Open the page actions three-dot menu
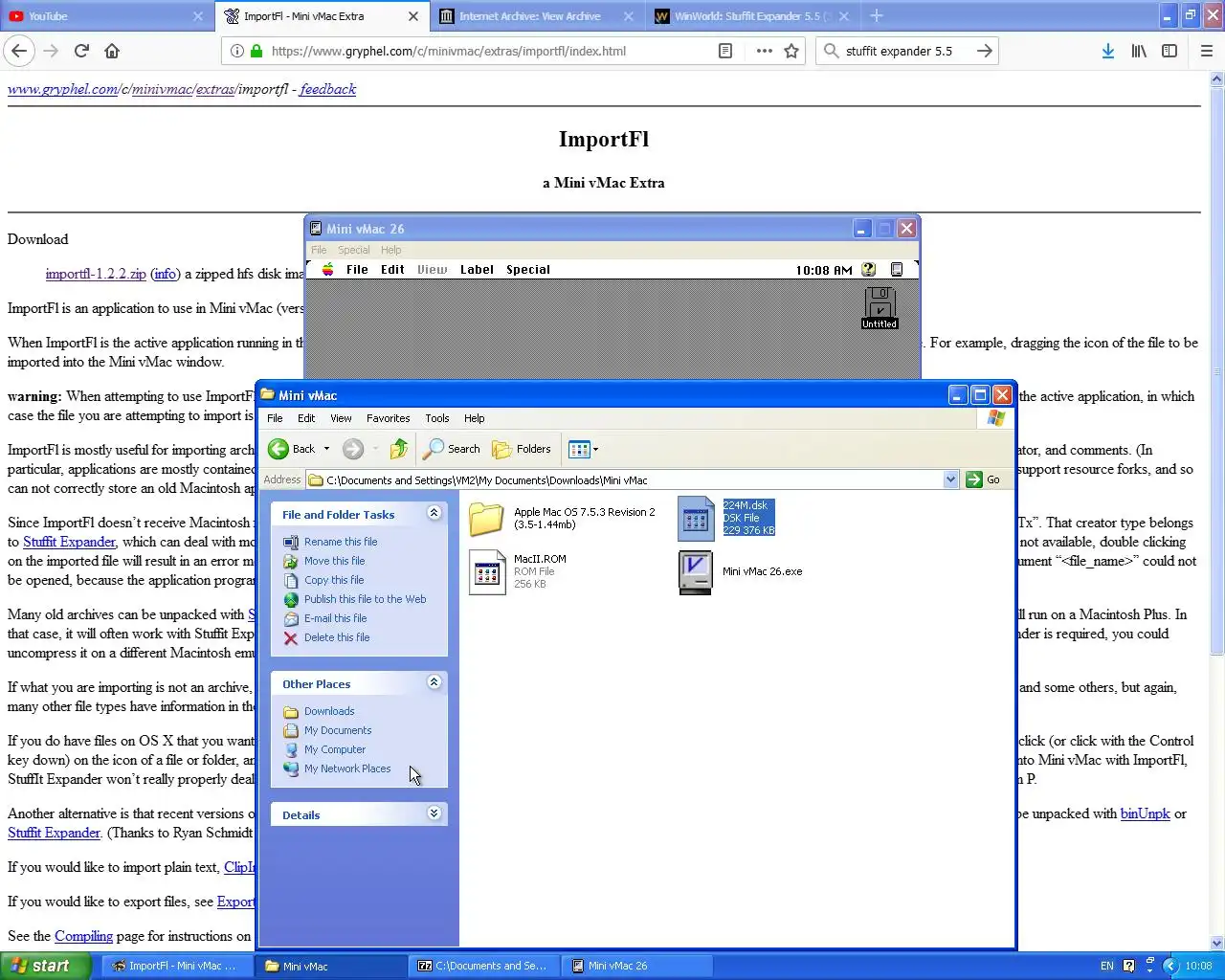 coord(764,51)
